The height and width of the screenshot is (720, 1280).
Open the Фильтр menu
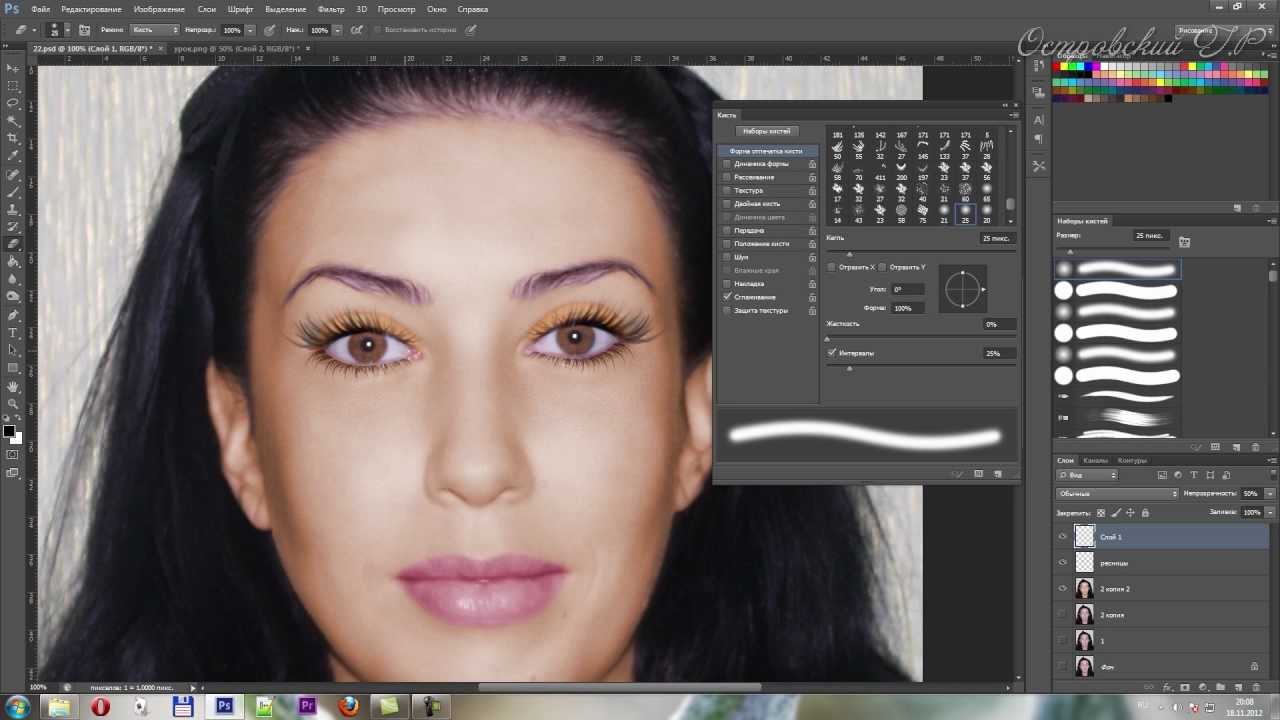[x=331, y=9]
